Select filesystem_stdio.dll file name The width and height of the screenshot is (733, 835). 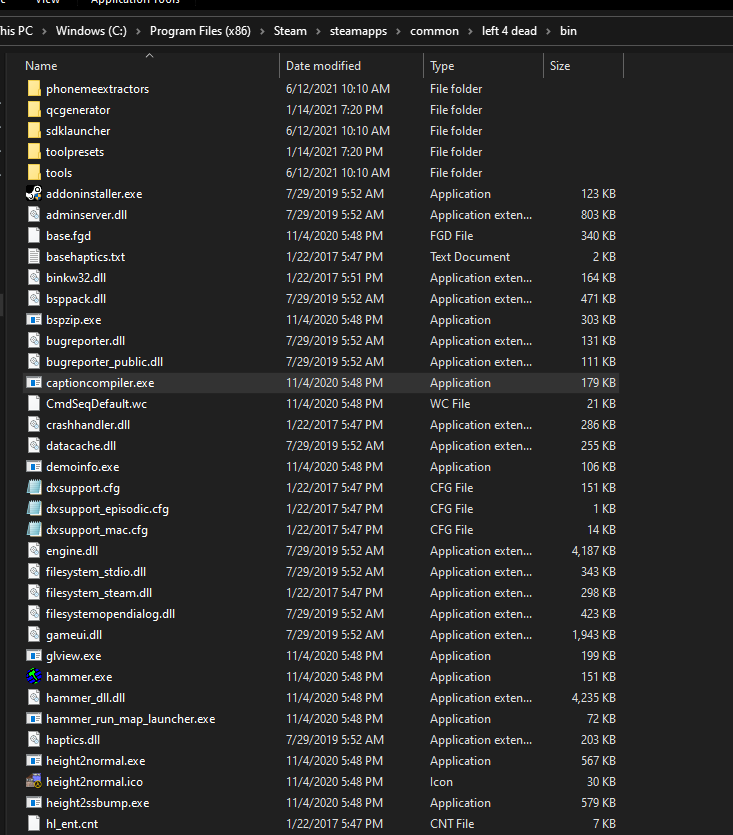[x=96, y=571]
